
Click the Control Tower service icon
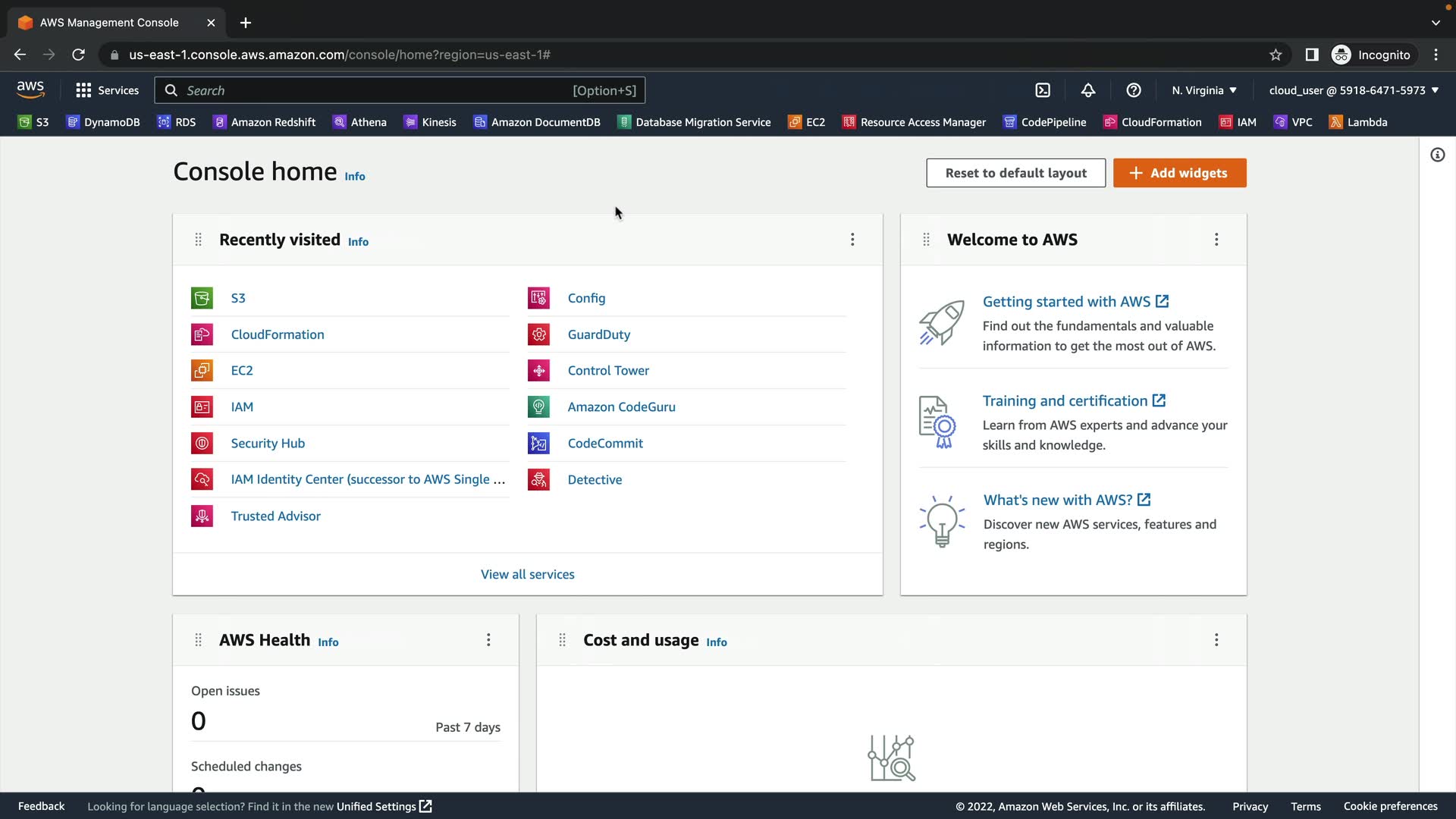pyautogui.click(x=538, y=371)
